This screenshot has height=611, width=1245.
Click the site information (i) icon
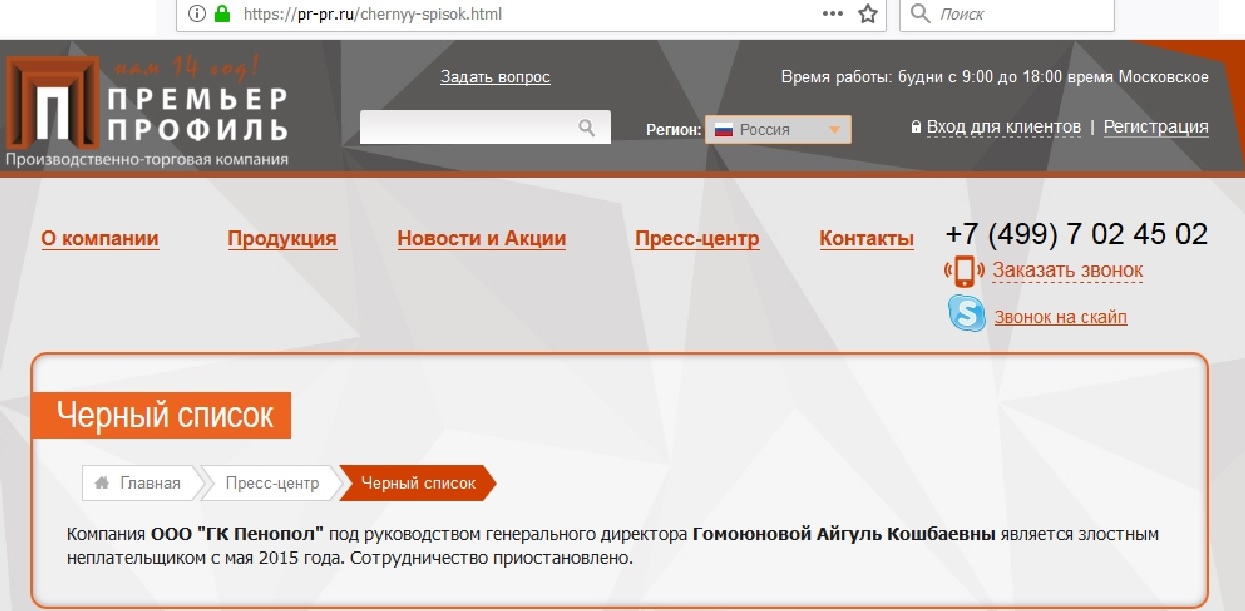197,14
